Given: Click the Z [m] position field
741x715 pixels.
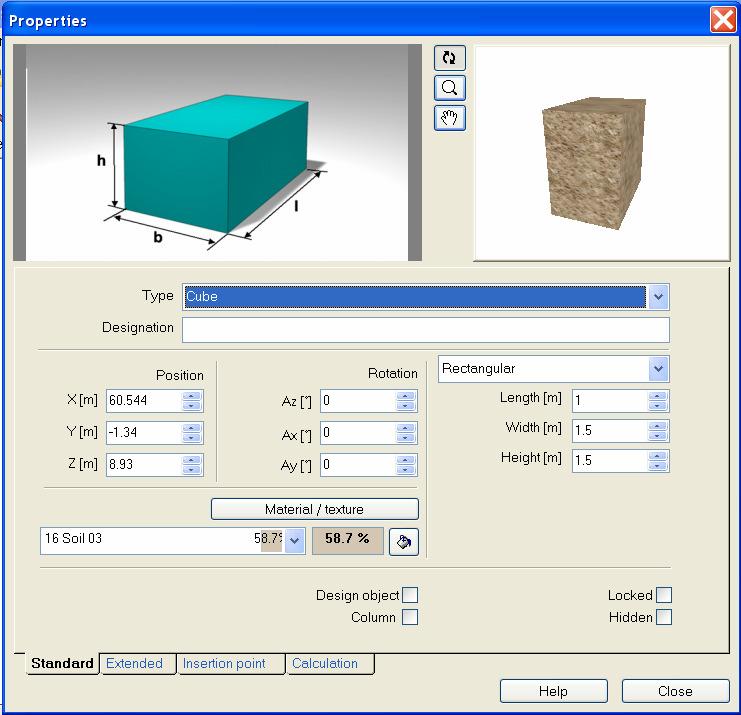Looking at the screenshot, I should (x=144, y=465).
